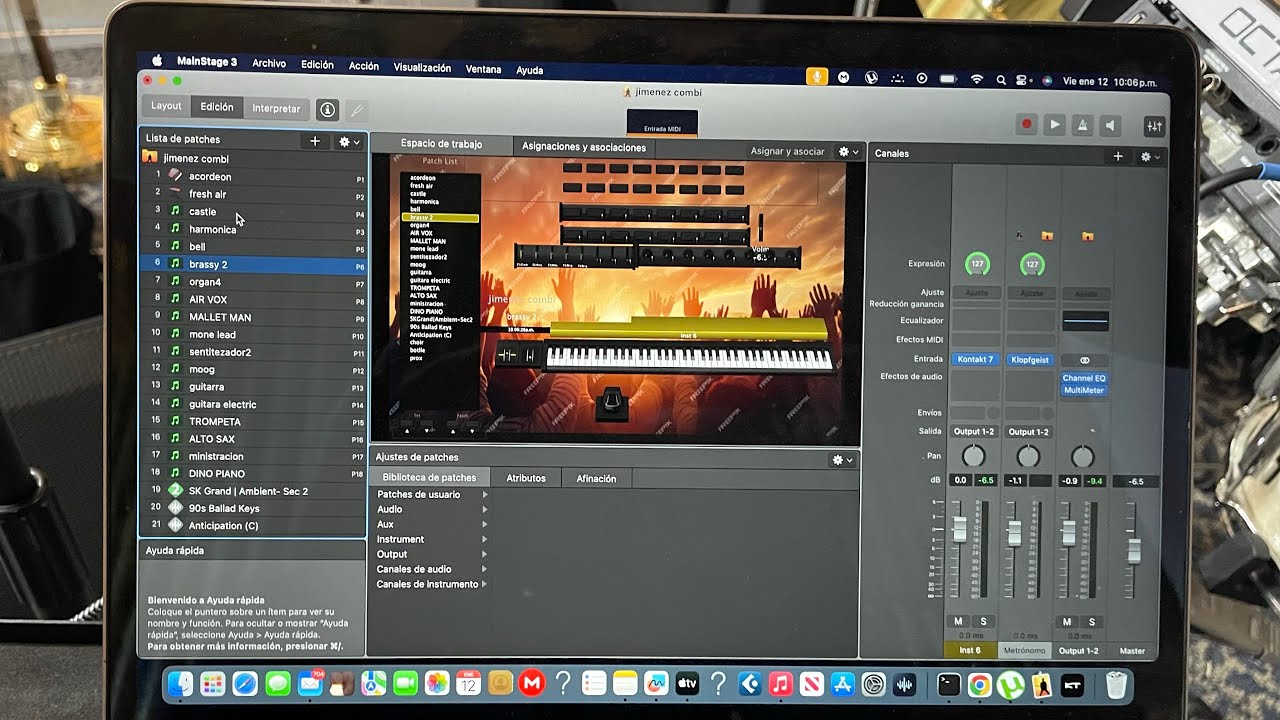Open Finder from the dock

click(x=181, y=684)
